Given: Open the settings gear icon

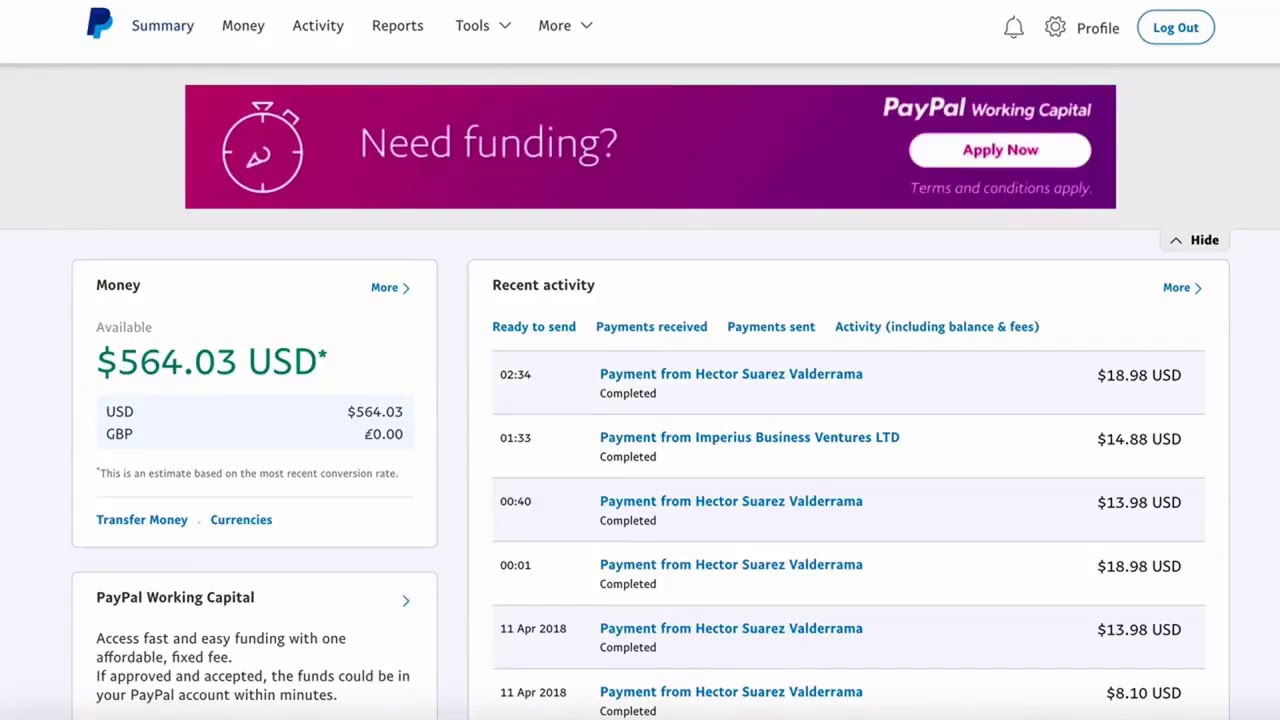Looking at the screenshot, I should tap(1055, 27).
